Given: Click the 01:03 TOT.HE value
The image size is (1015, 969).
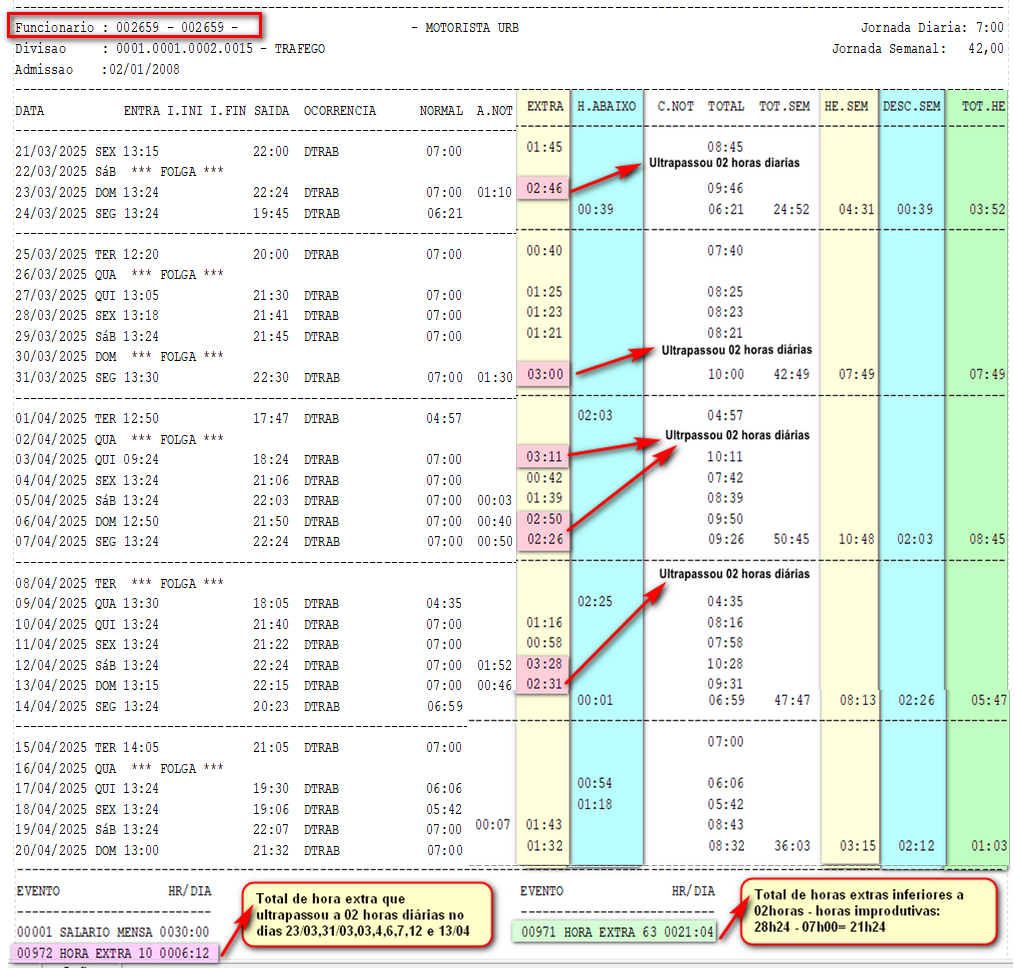Looking at the screenshot, I should pyautogui.click(x=989, y=846).
